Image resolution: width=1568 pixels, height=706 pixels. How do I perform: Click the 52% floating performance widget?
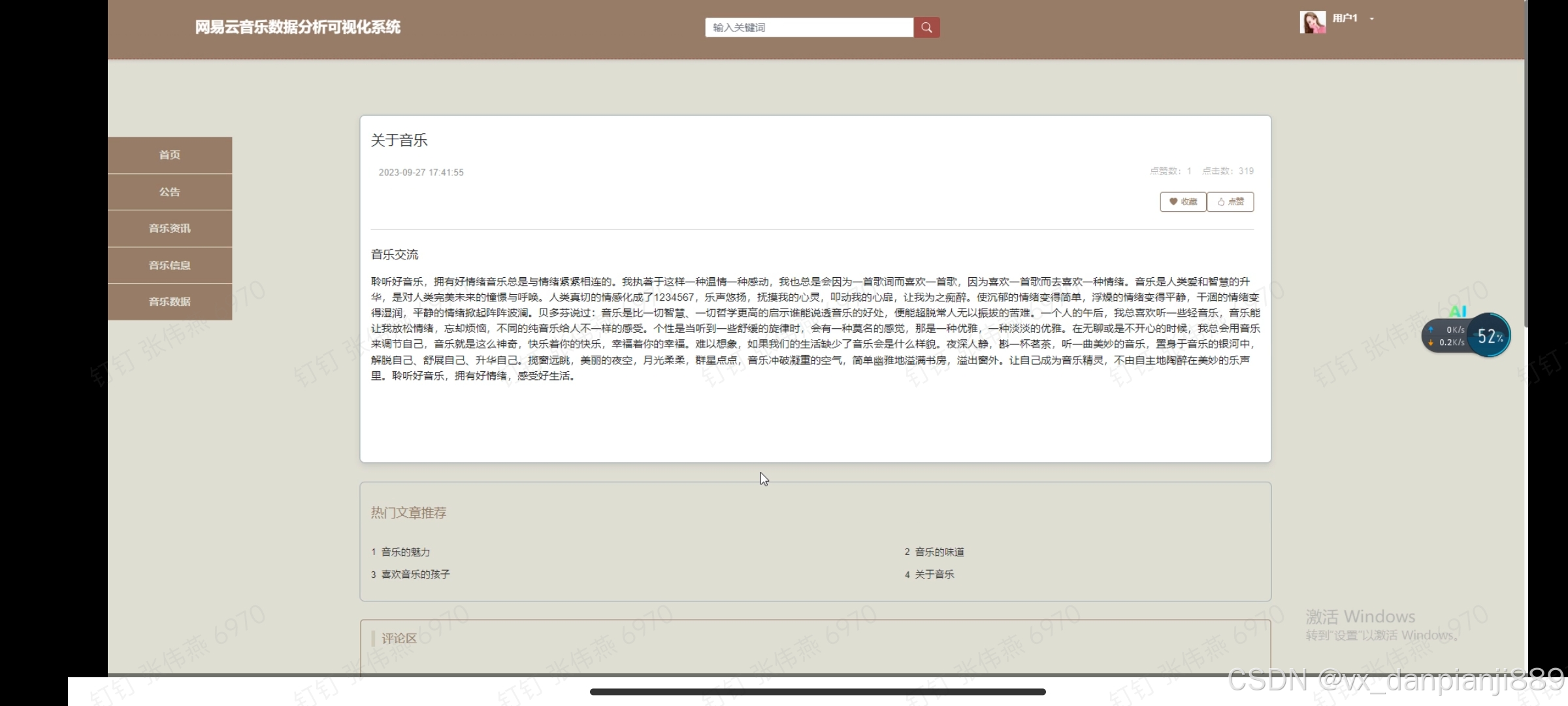(x=1489, y=336)
